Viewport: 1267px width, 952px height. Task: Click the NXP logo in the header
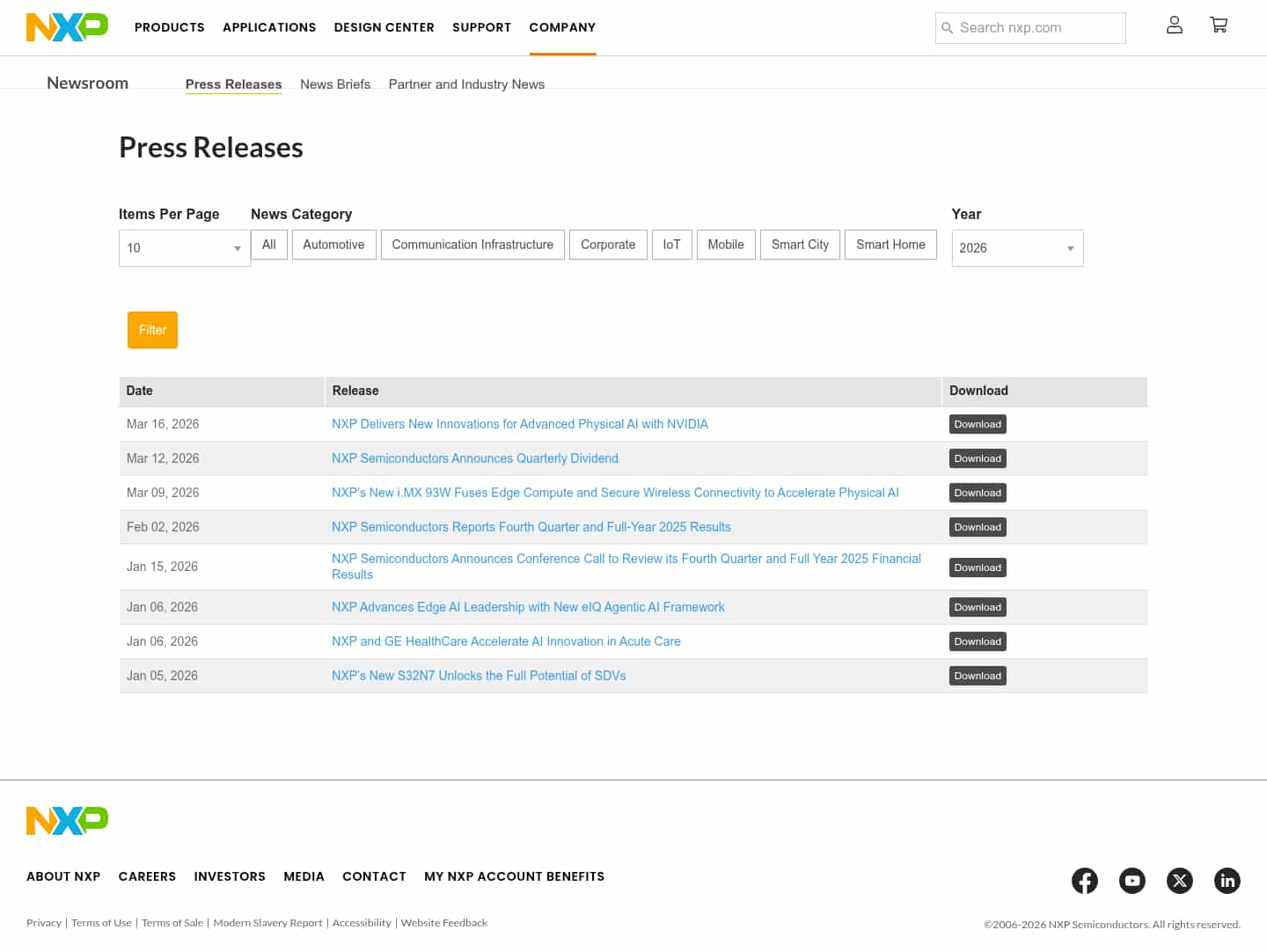click(x=67, y=27)
